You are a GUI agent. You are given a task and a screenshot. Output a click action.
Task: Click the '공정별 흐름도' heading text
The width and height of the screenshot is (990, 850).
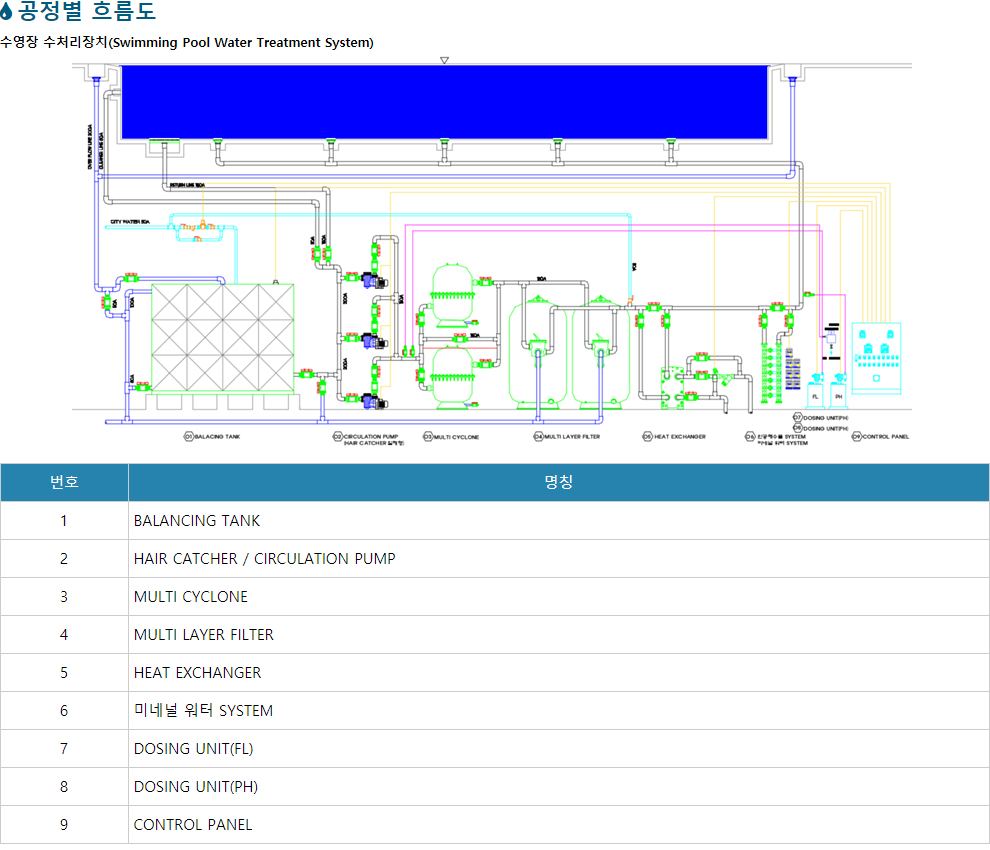pos(86,11)
